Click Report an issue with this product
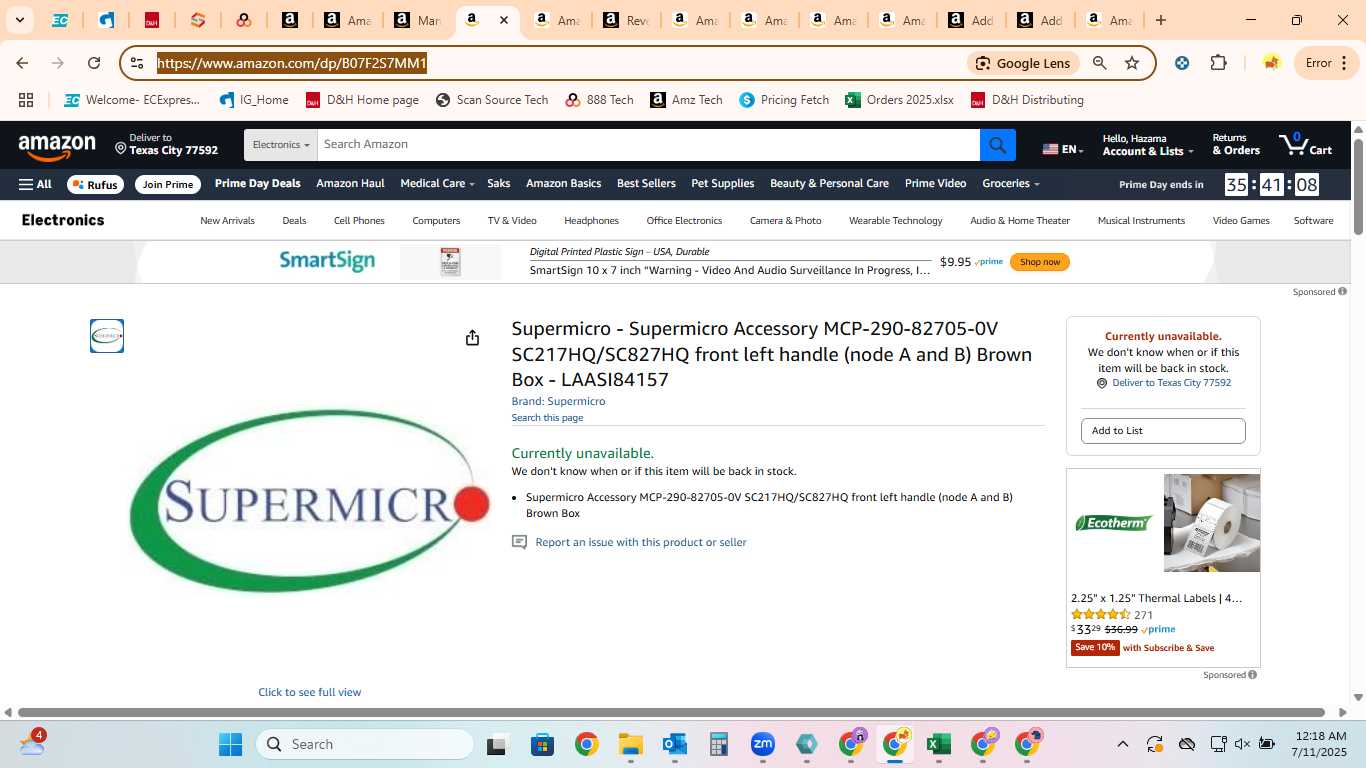The height and width of the screenshot is (768, 1366). [x=641, y=542]
